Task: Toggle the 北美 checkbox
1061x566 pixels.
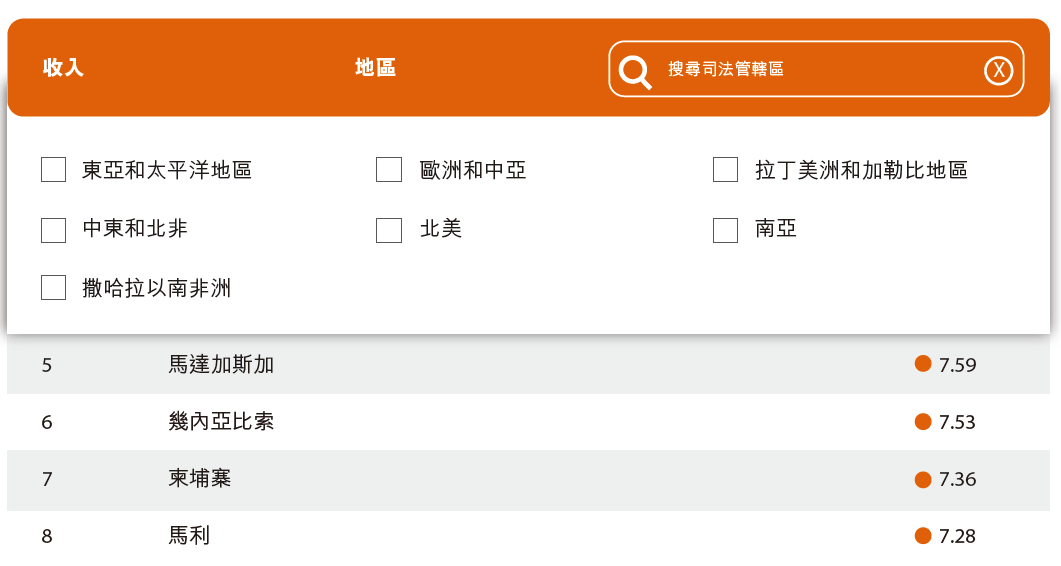Action: pyautogui.click(x=389, y=230)
